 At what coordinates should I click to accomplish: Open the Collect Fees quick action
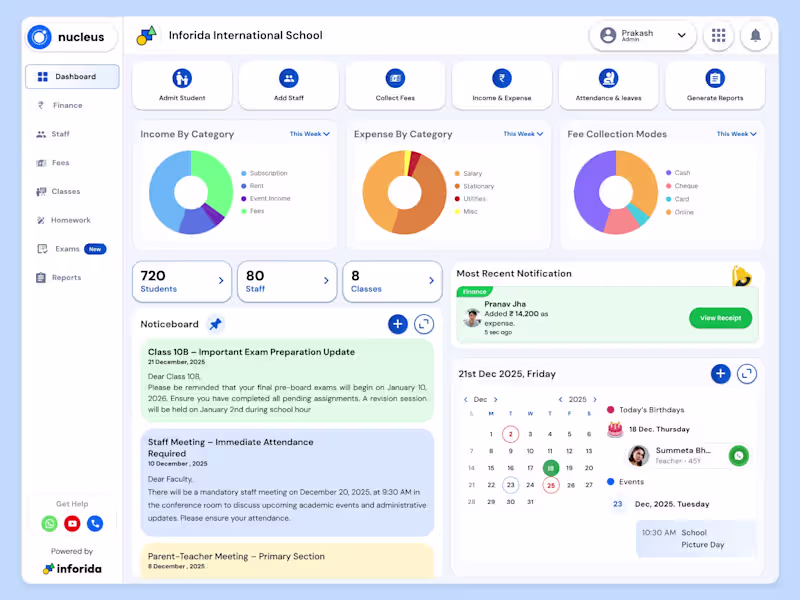[395, 85]
